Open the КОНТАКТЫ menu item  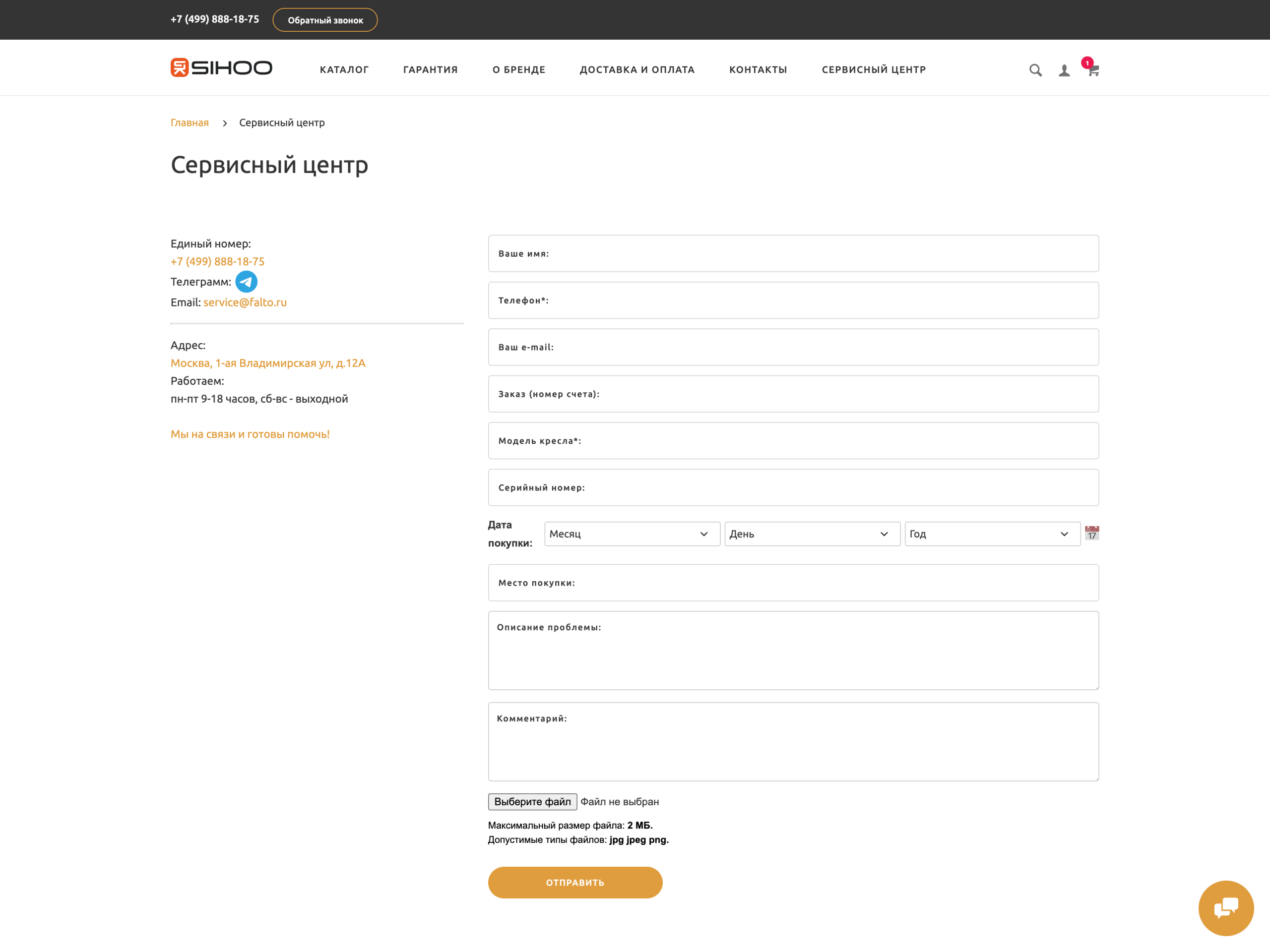point(758,69)
